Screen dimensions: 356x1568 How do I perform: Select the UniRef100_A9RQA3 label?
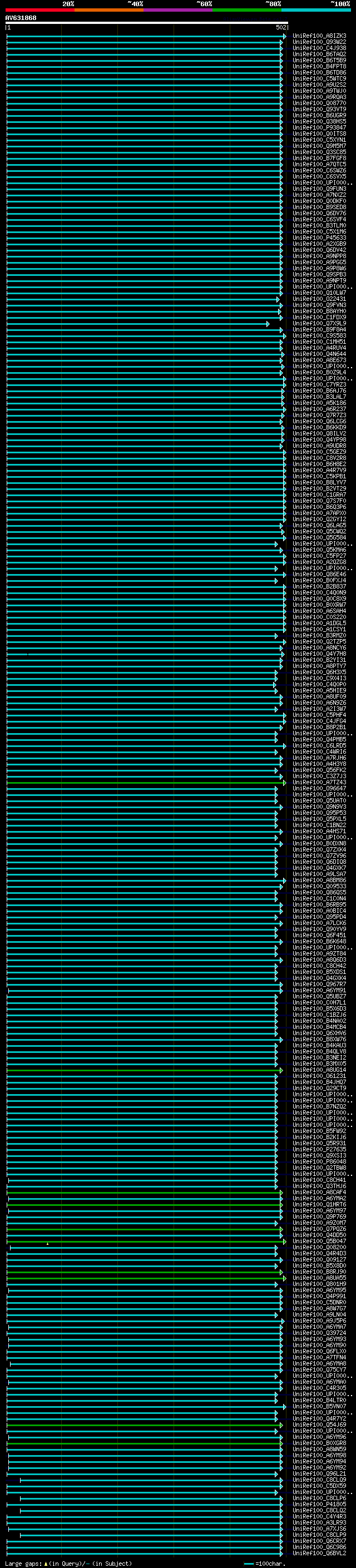point(319,97)
